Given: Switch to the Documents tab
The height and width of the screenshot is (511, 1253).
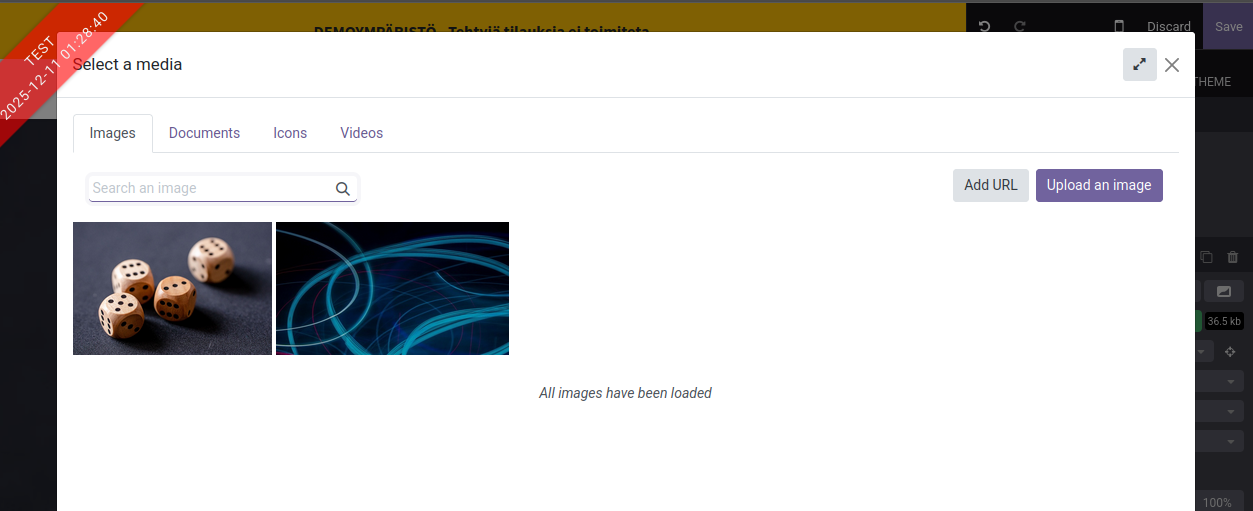Looking at the screenshot, I should pos(204,133).
